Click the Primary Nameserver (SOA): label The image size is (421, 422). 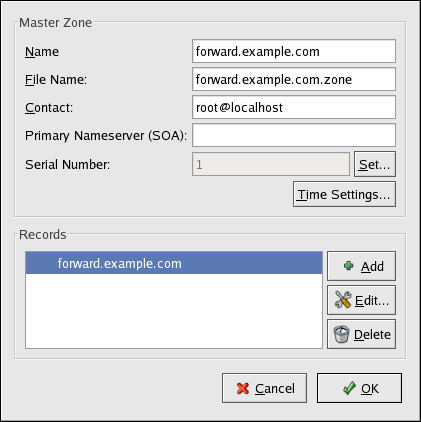(106, 136)
